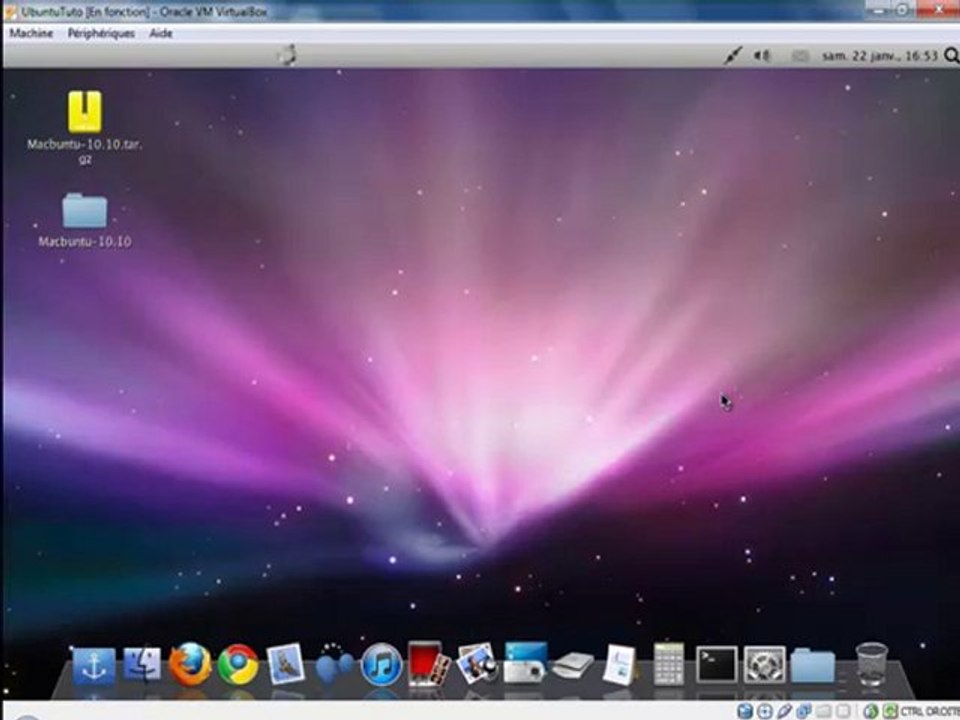Image resolution: width=960 pixels, height=720 pixels.
Task: Click the CTRL DROITE host key label
Action: (x=929, y=711)
